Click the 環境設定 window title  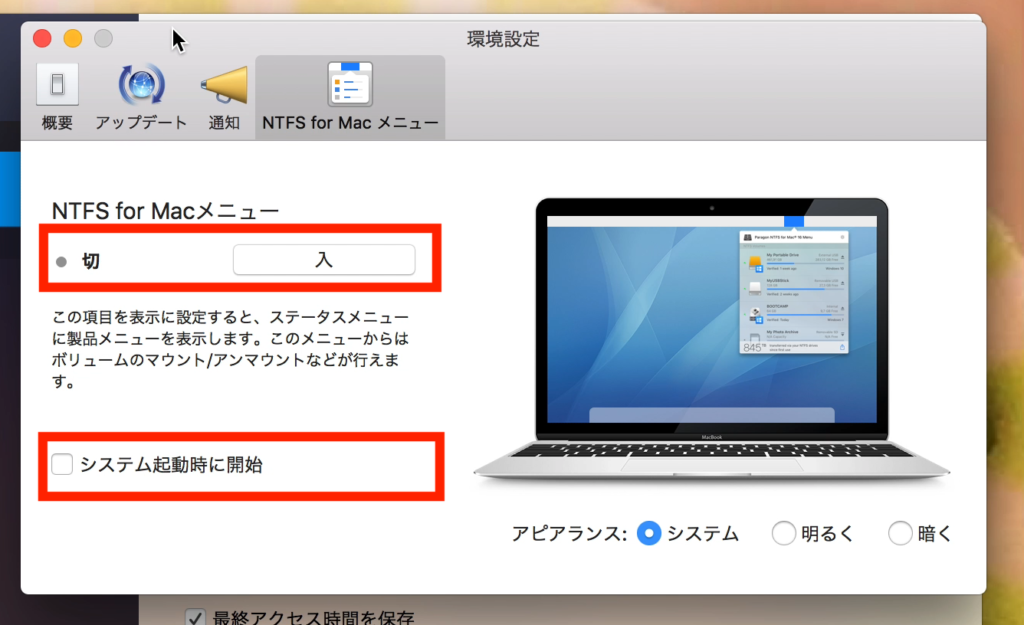pos(504,39)
